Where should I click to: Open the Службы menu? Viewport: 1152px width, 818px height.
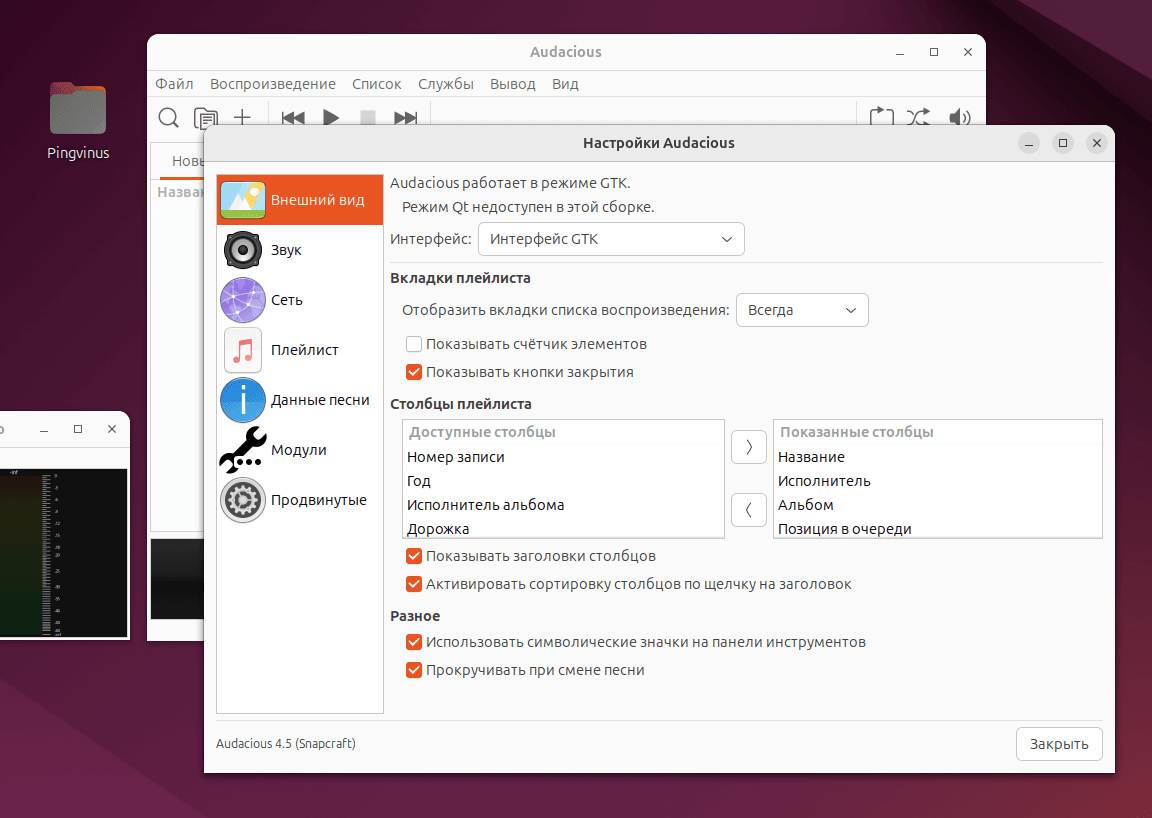[x=446, y=84]
